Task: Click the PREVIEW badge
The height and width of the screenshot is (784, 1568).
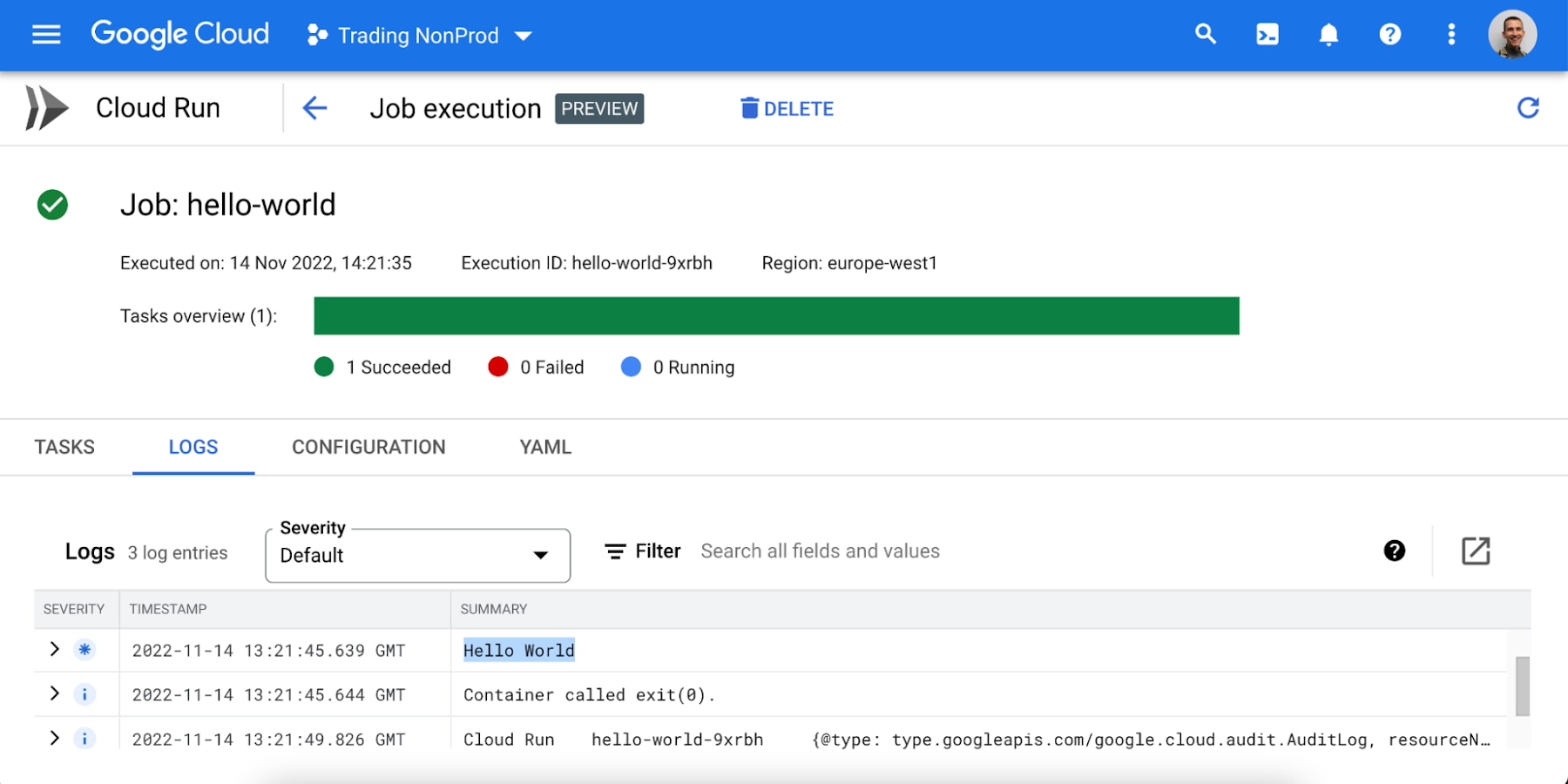Action: coord(599,109)
